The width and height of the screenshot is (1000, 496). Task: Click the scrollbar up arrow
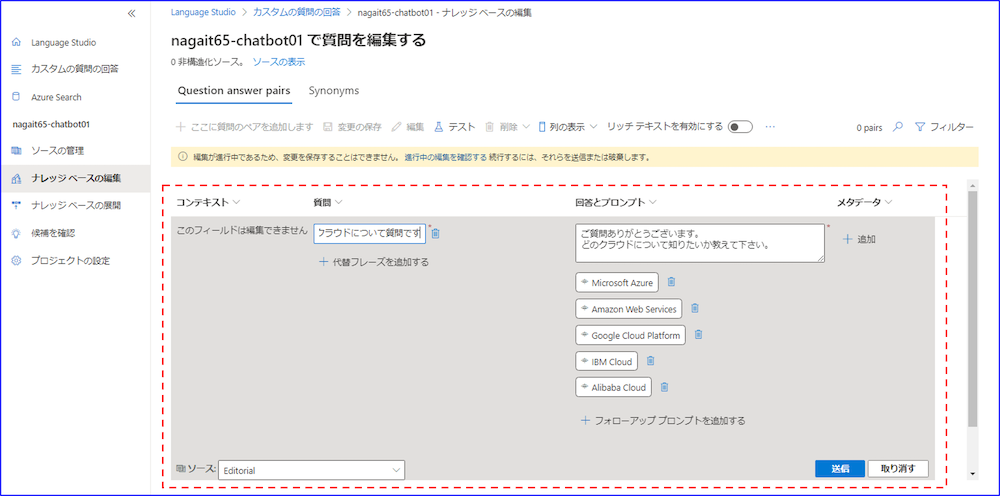click(x=972, y=186)
